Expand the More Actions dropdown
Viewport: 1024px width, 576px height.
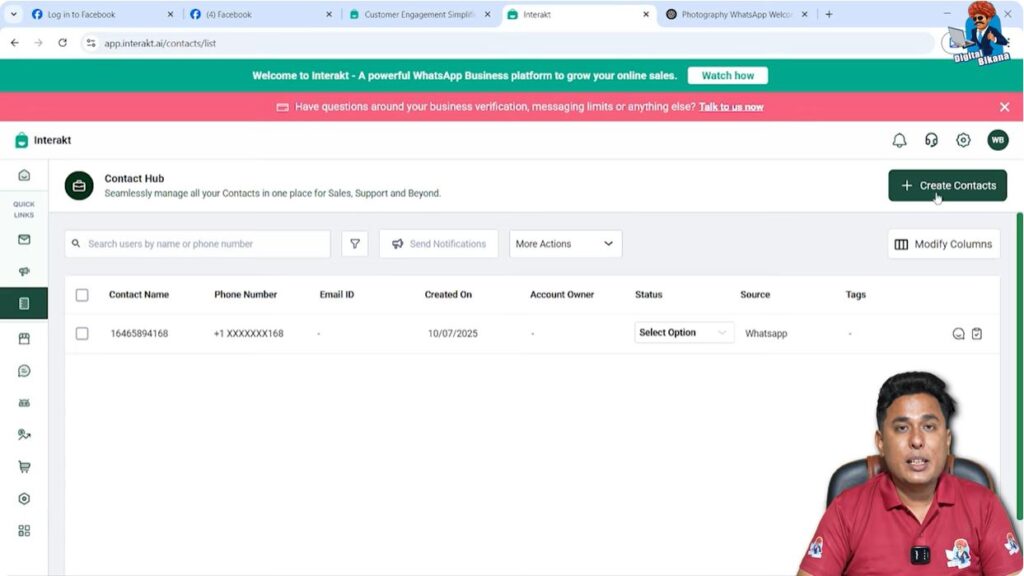[564, 243]
